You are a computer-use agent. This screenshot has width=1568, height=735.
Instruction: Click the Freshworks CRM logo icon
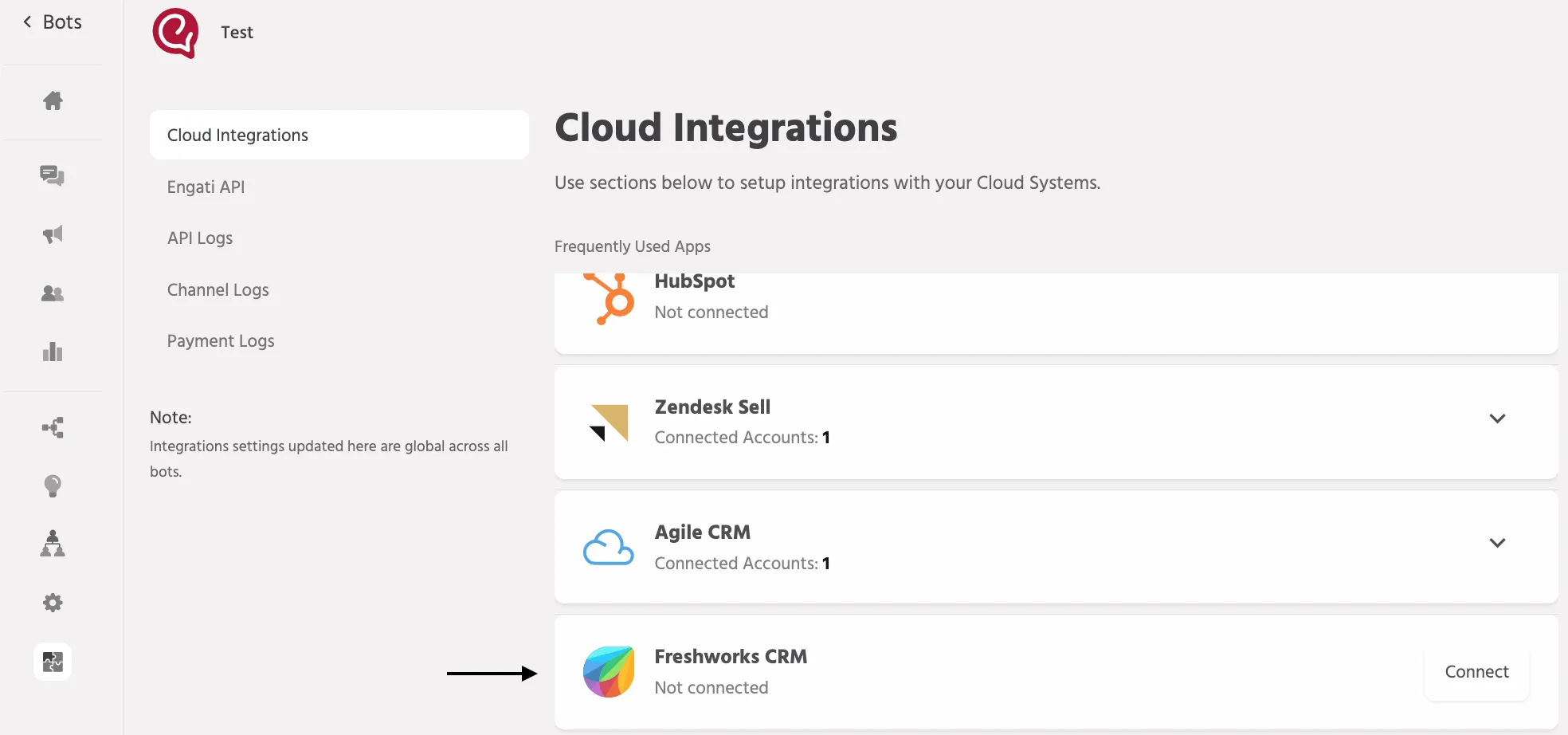[609, 672]
